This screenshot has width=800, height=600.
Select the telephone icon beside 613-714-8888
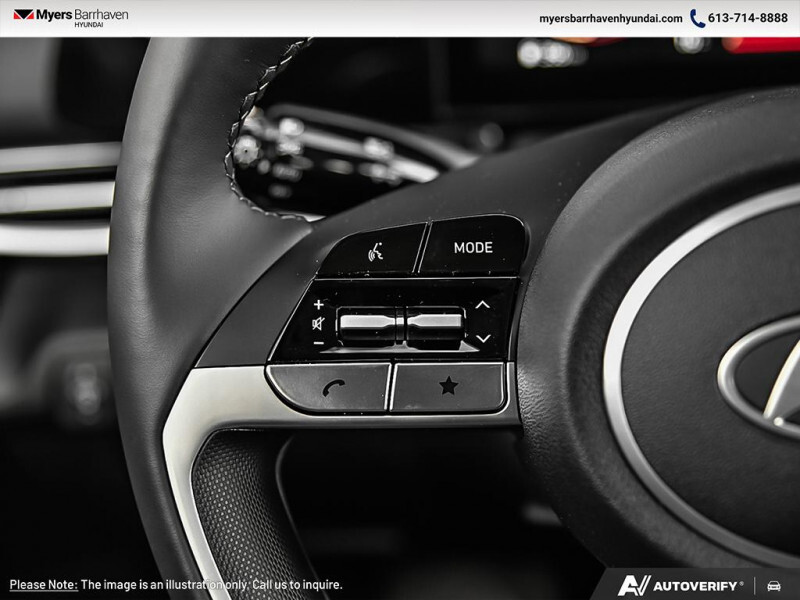pyautogui.click(x=696, y=16)
